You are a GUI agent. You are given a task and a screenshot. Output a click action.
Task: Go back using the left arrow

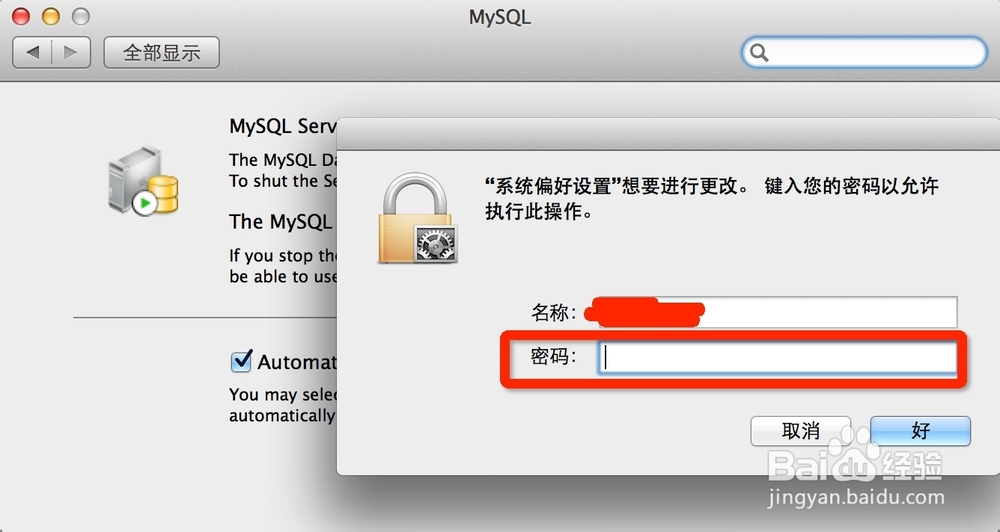[x=33, y=52]
